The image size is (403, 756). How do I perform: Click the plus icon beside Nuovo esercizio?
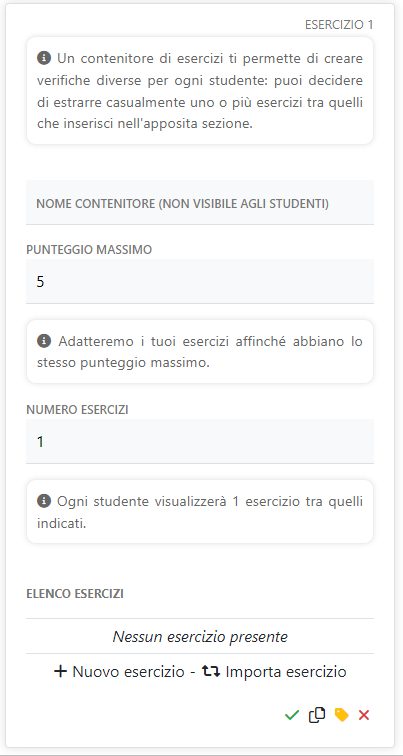tap(60, 672)
